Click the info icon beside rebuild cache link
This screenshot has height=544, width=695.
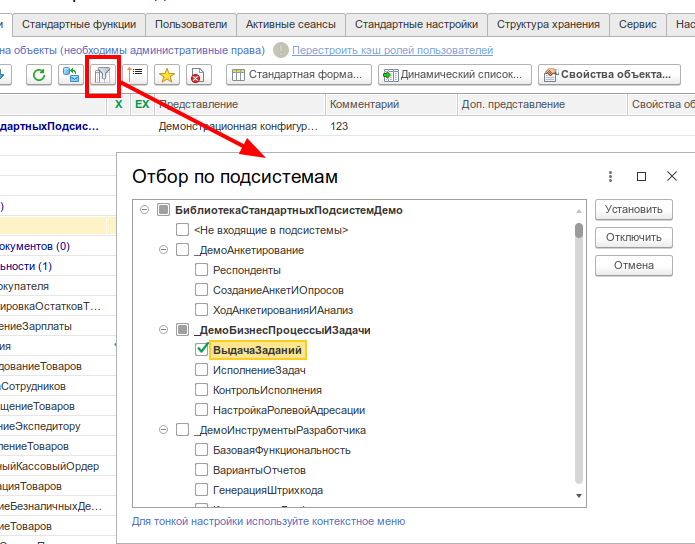point(280,50)
